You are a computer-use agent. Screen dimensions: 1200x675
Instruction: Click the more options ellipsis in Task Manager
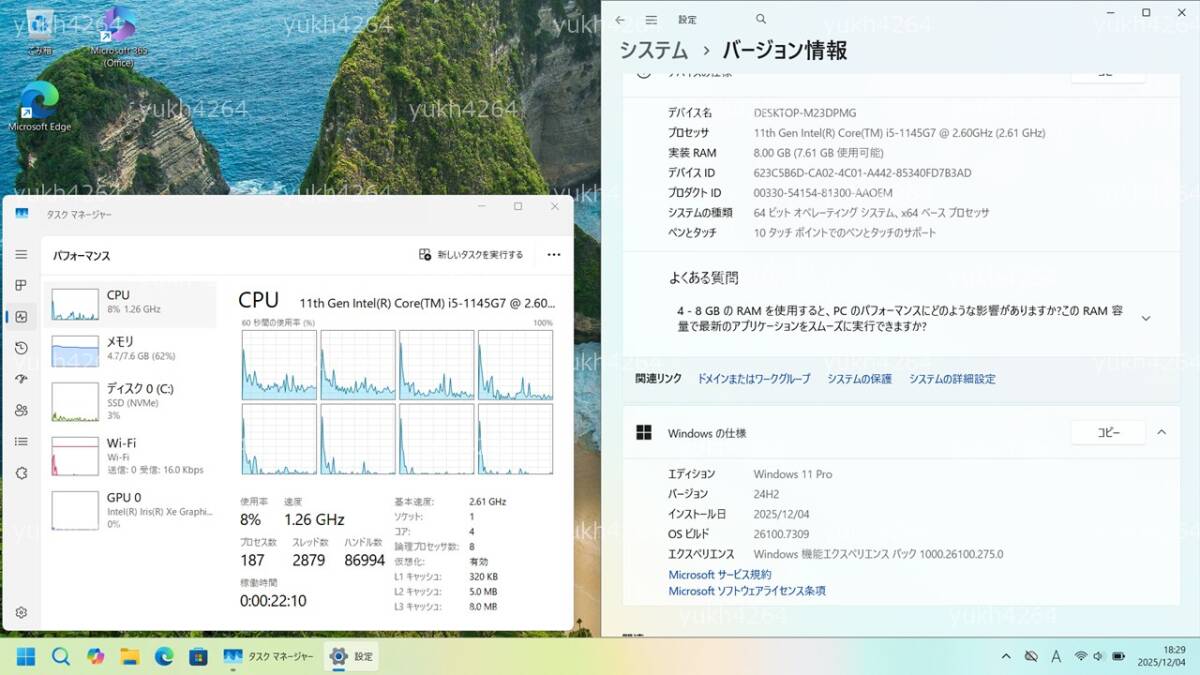(554, 255)
